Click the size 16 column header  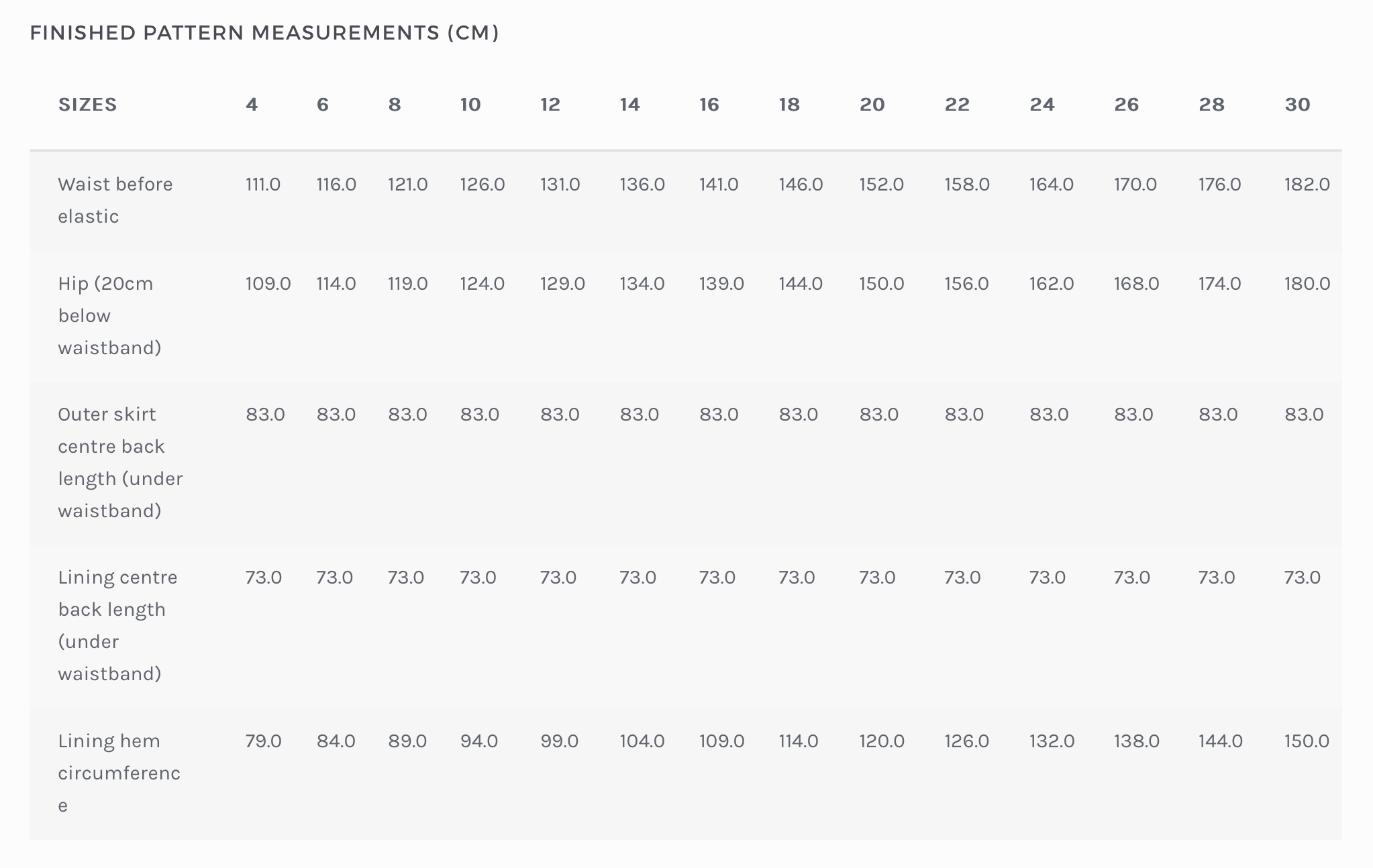[709, 105]
